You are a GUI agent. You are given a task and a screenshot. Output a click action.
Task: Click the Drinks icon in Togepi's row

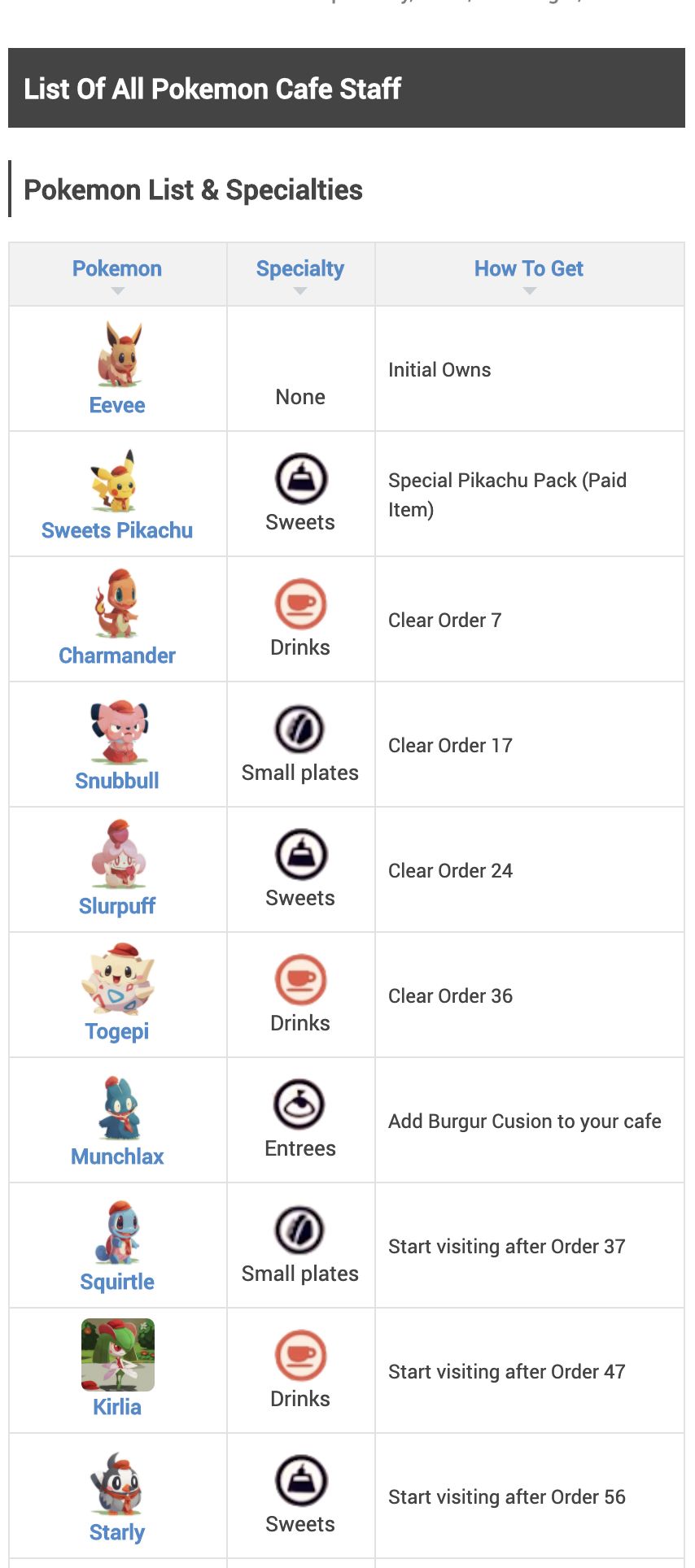300,980
